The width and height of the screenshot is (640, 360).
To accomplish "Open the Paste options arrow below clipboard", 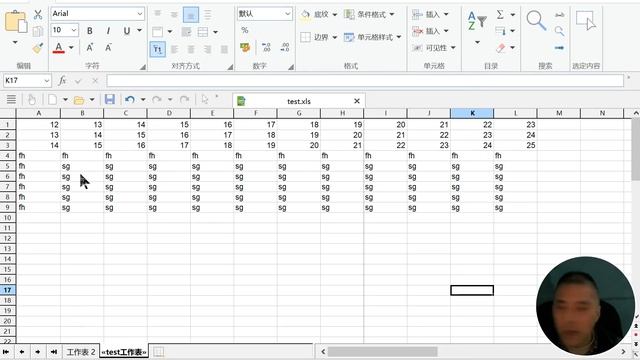I will click(x=15, y=42).
